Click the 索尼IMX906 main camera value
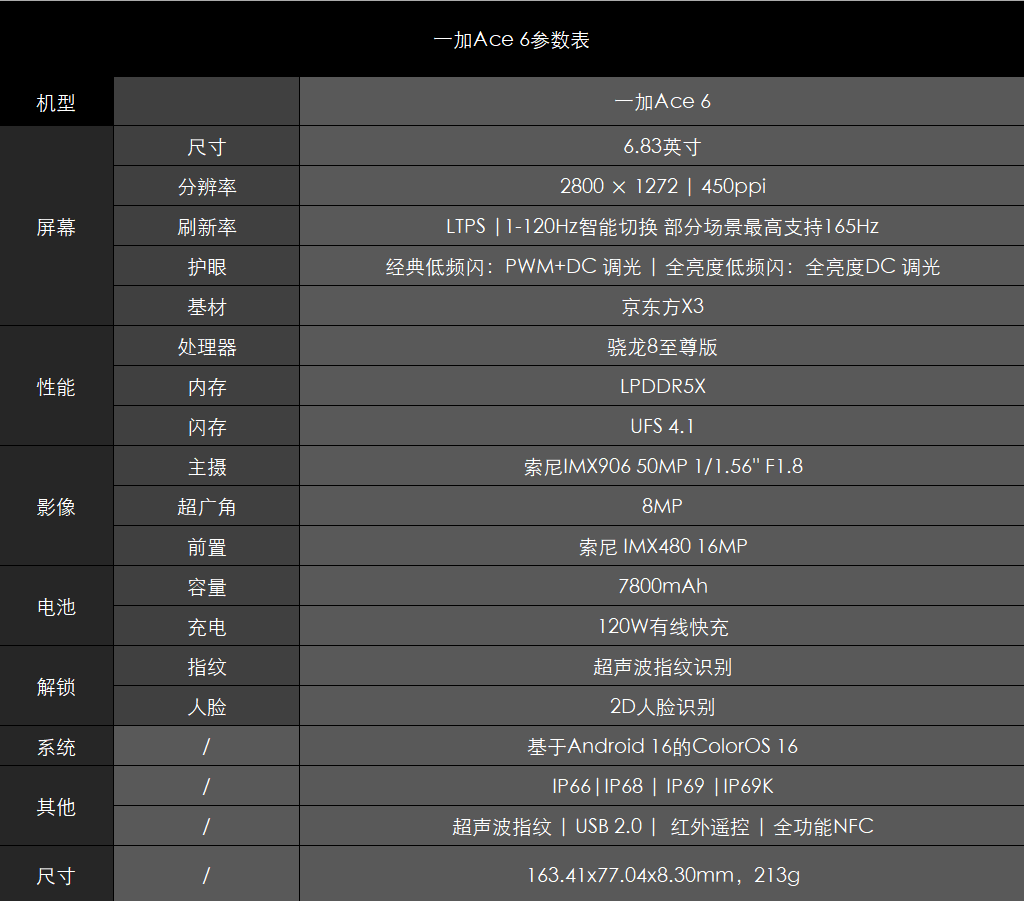 pos(662,466)
